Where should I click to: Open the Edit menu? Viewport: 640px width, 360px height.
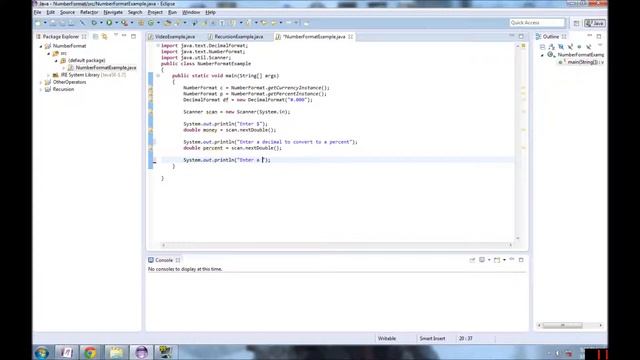point(51,12)
